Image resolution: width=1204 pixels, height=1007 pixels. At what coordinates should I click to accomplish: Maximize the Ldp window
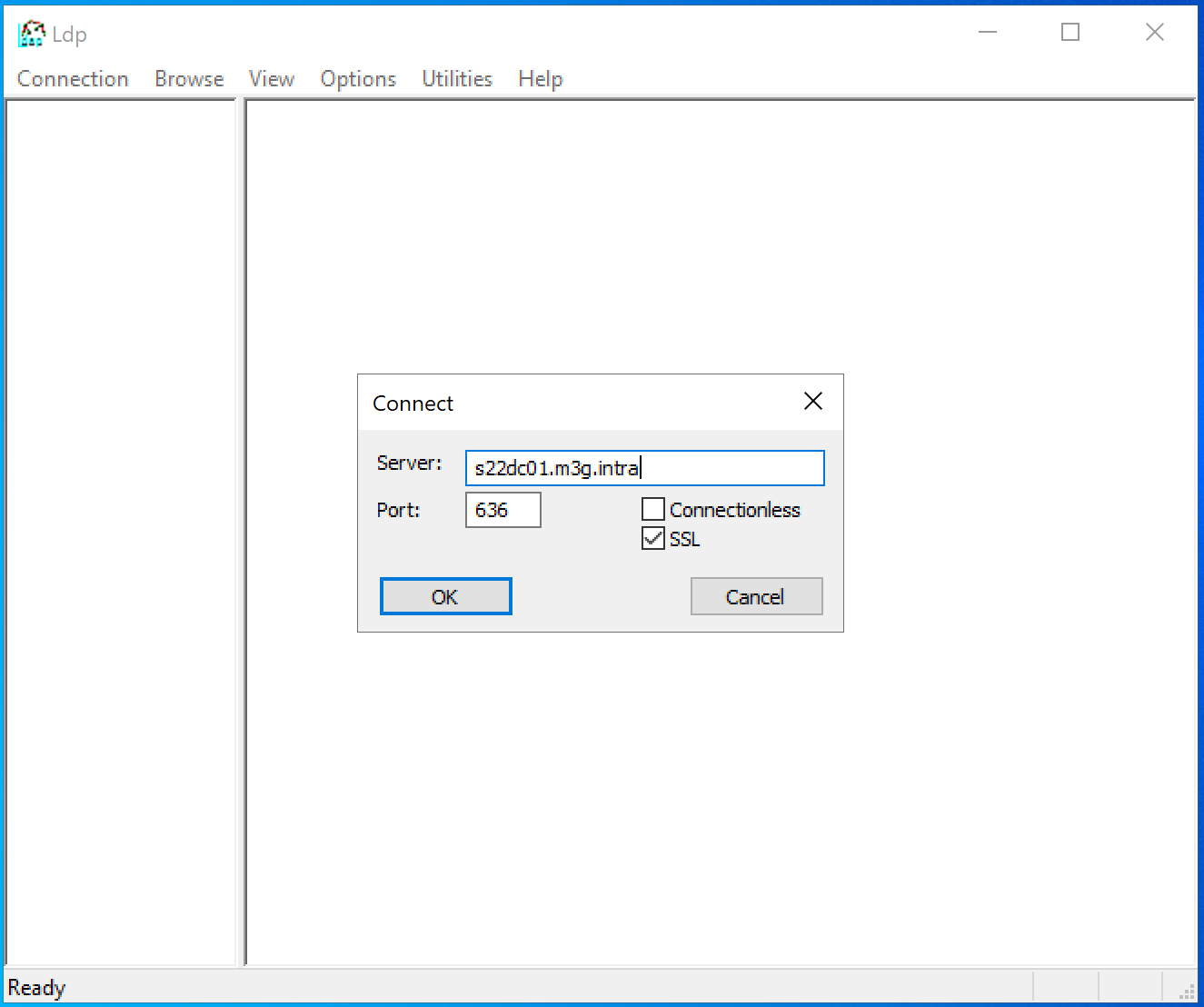point(1070,33)
